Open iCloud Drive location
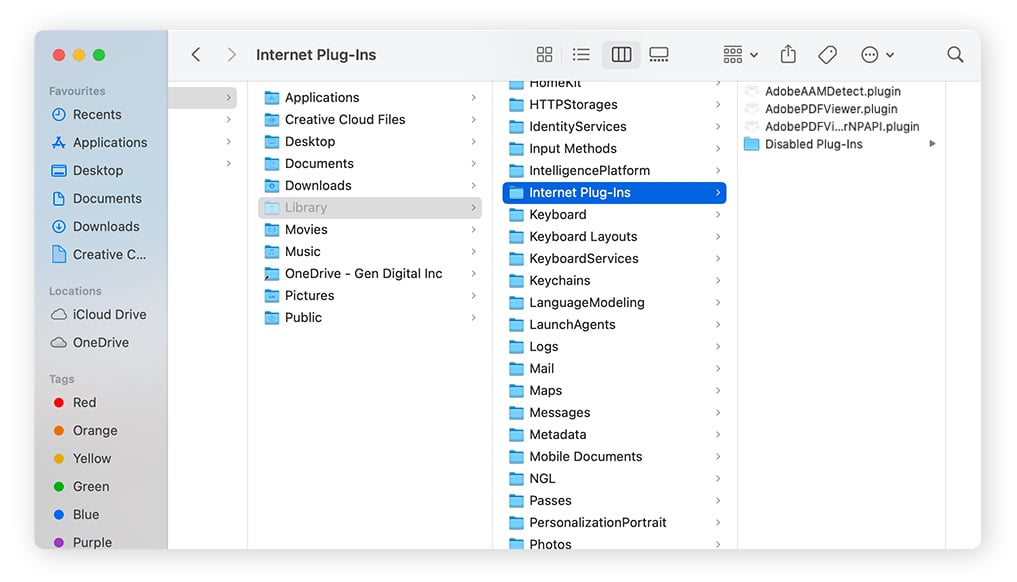The image size is (1017, 582). pyautogui.click(x=97, y=314)
